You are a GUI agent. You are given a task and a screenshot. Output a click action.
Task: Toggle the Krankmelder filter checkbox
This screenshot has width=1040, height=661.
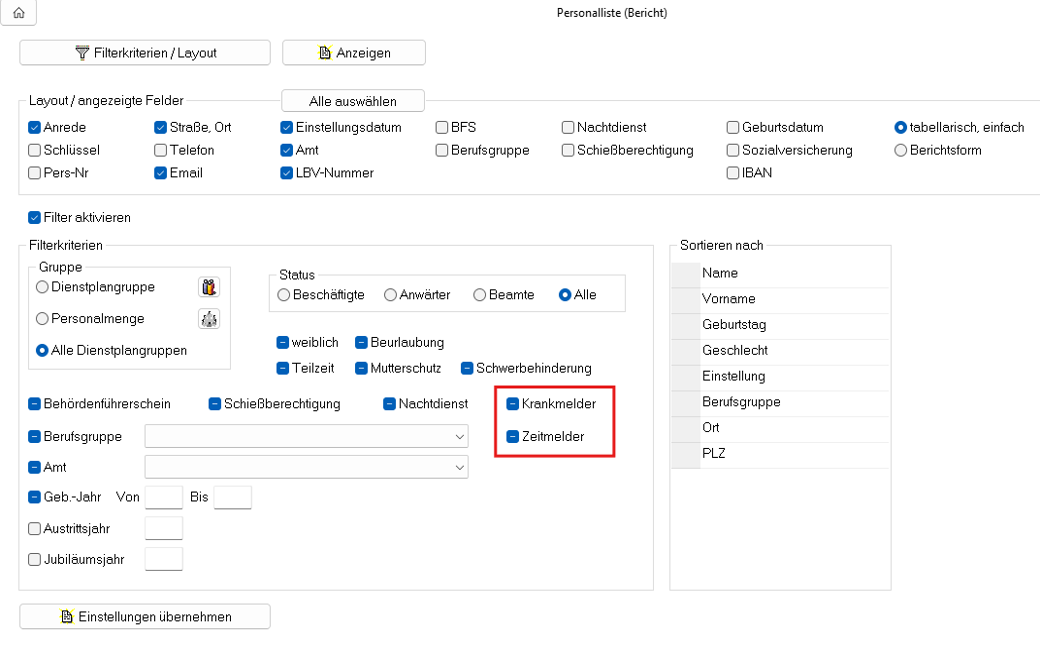point(513,404)
